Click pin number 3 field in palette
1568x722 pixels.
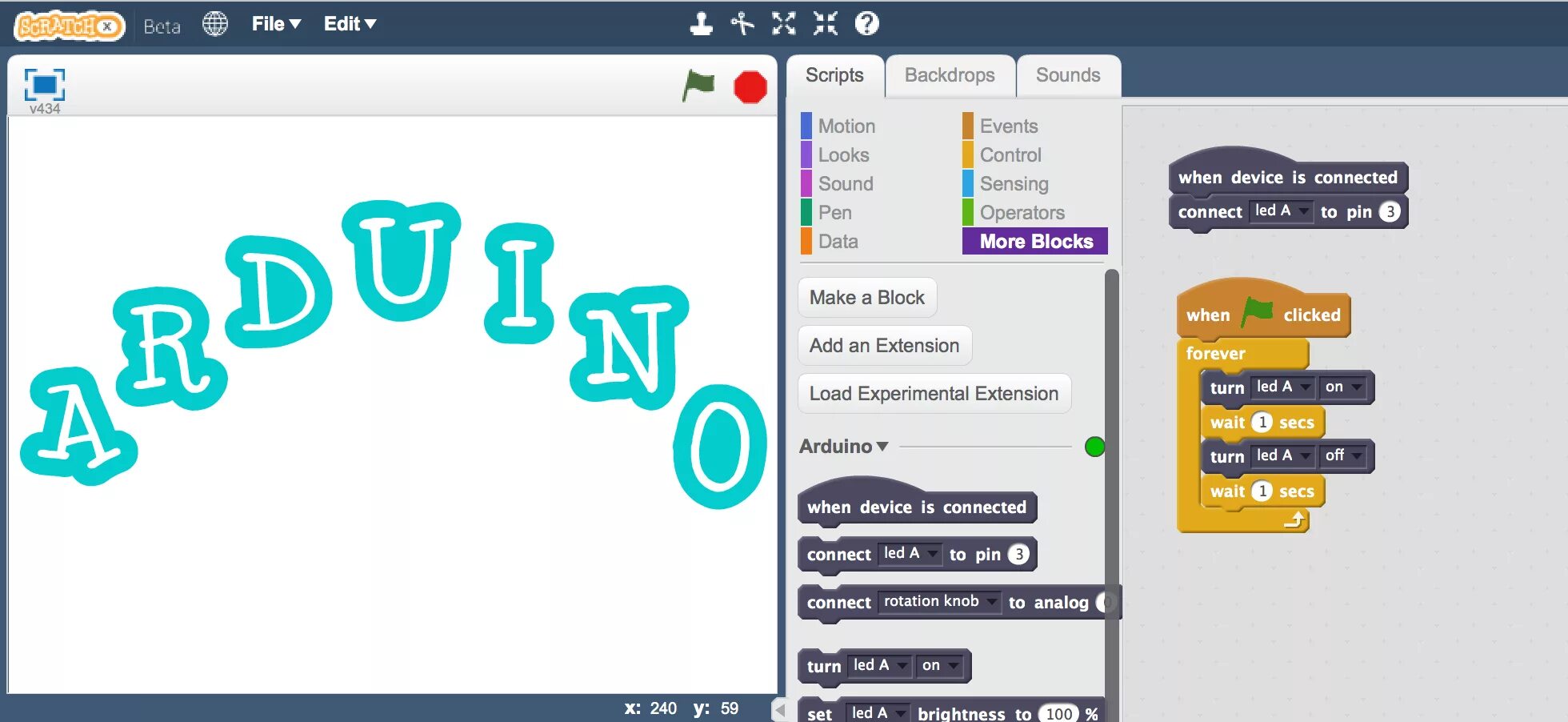(x=1018, y=554)
